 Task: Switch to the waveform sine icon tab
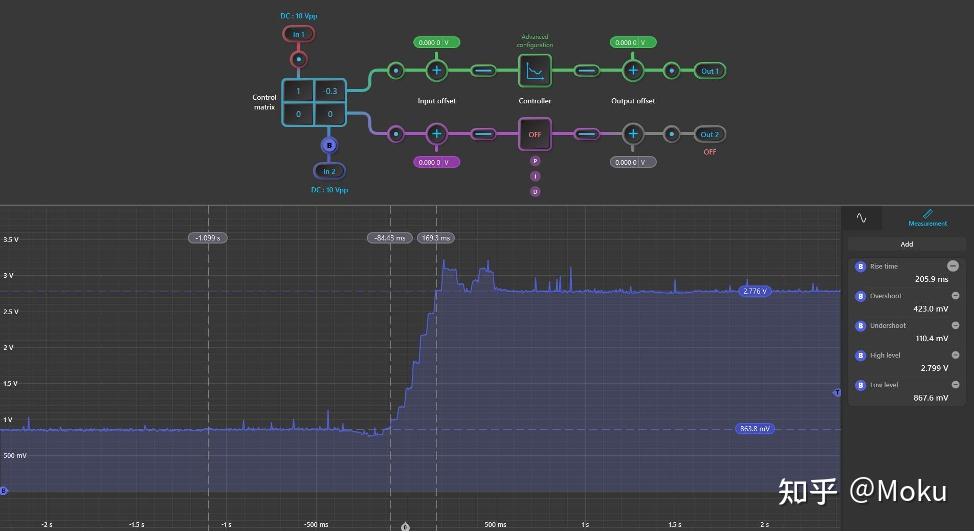coord(862,218)
